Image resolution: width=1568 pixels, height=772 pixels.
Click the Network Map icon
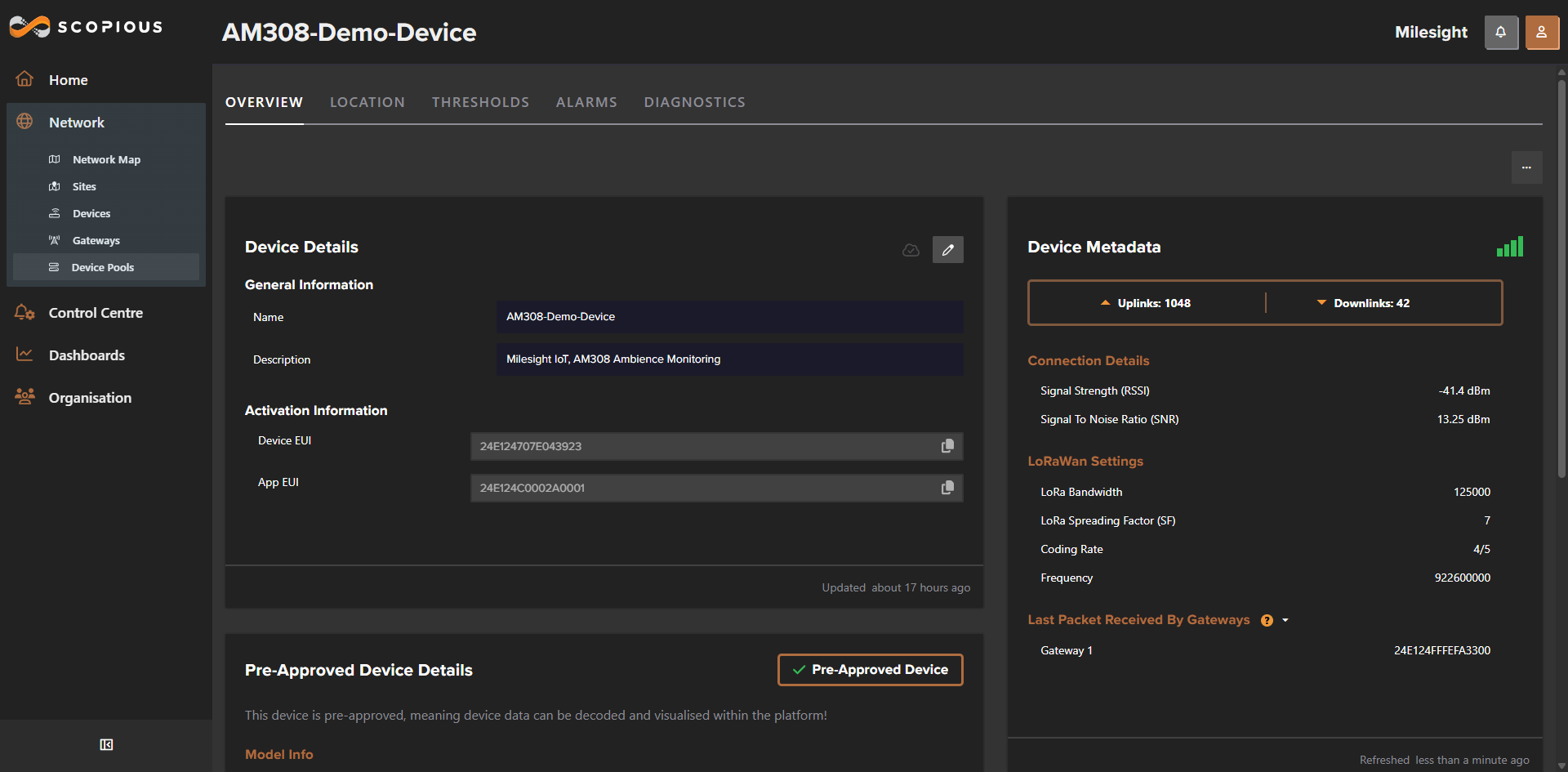55,159
